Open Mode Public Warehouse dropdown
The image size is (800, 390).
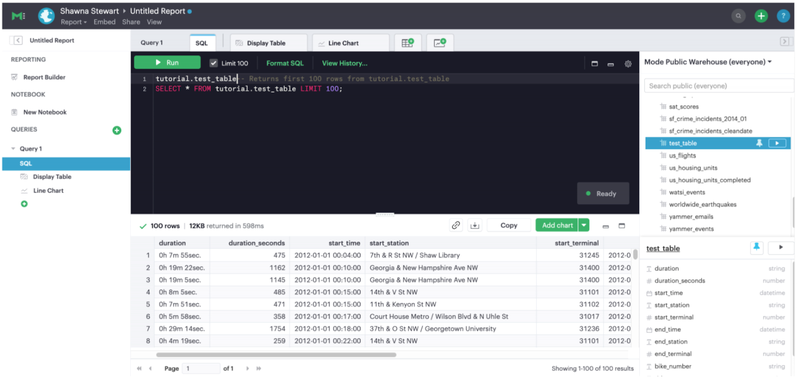(708, 62)
